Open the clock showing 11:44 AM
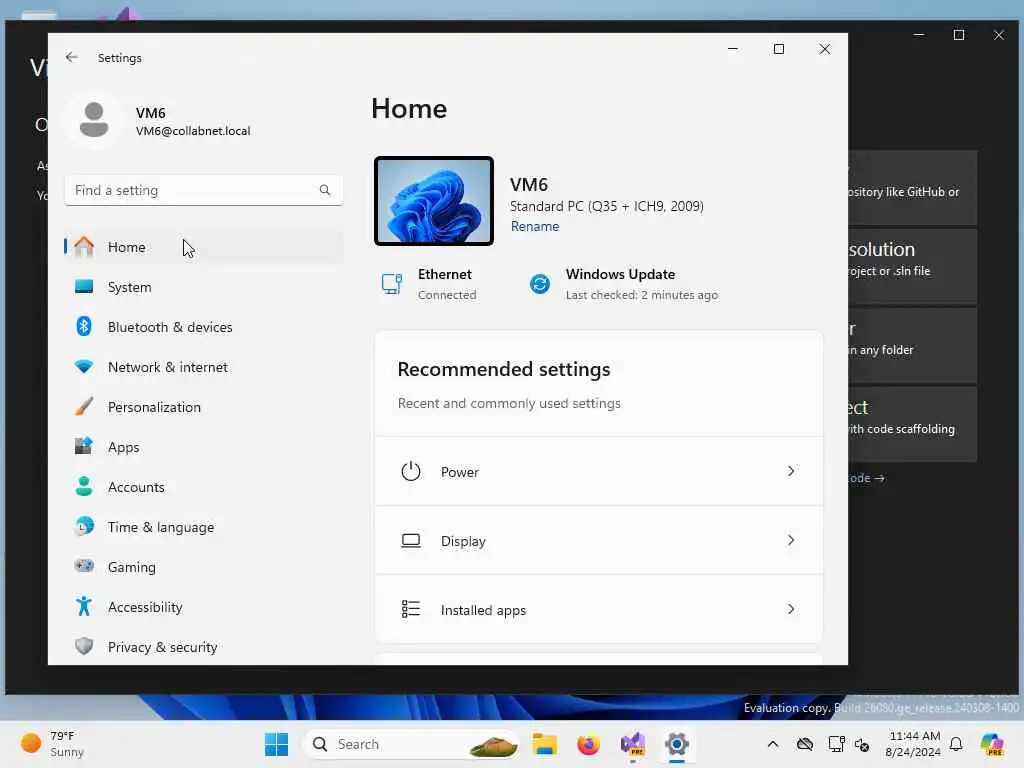Viewport: 1024px width, 768px height. [913, 744]
